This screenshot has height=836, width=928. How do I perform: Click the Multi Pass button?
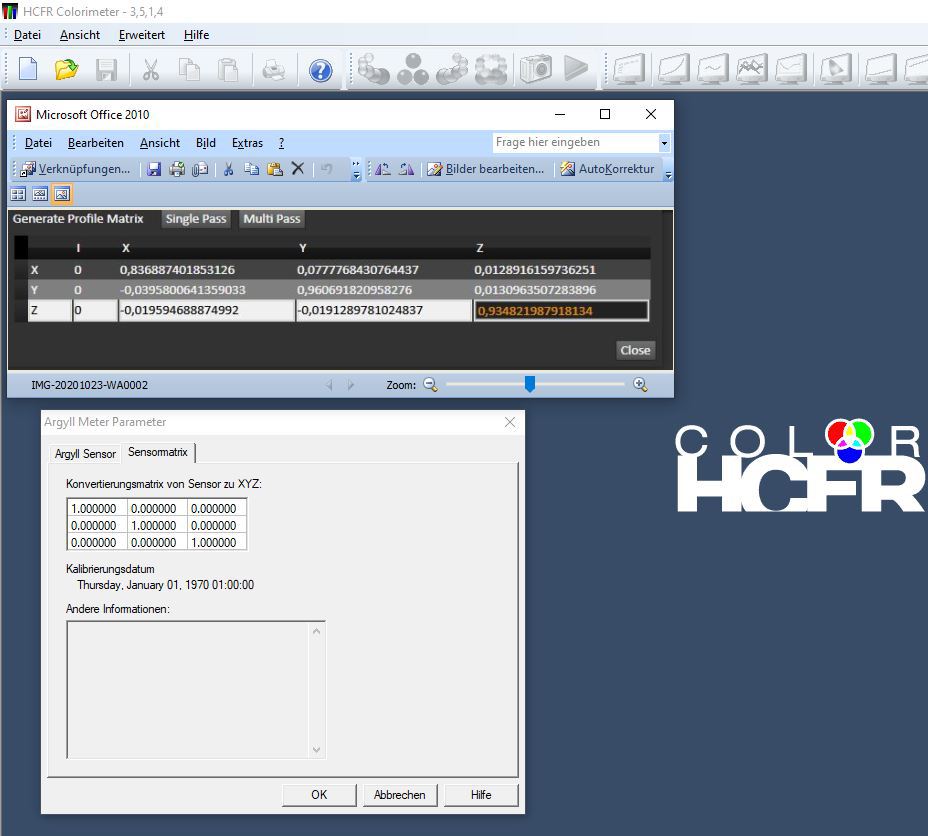tap(272, 219)
